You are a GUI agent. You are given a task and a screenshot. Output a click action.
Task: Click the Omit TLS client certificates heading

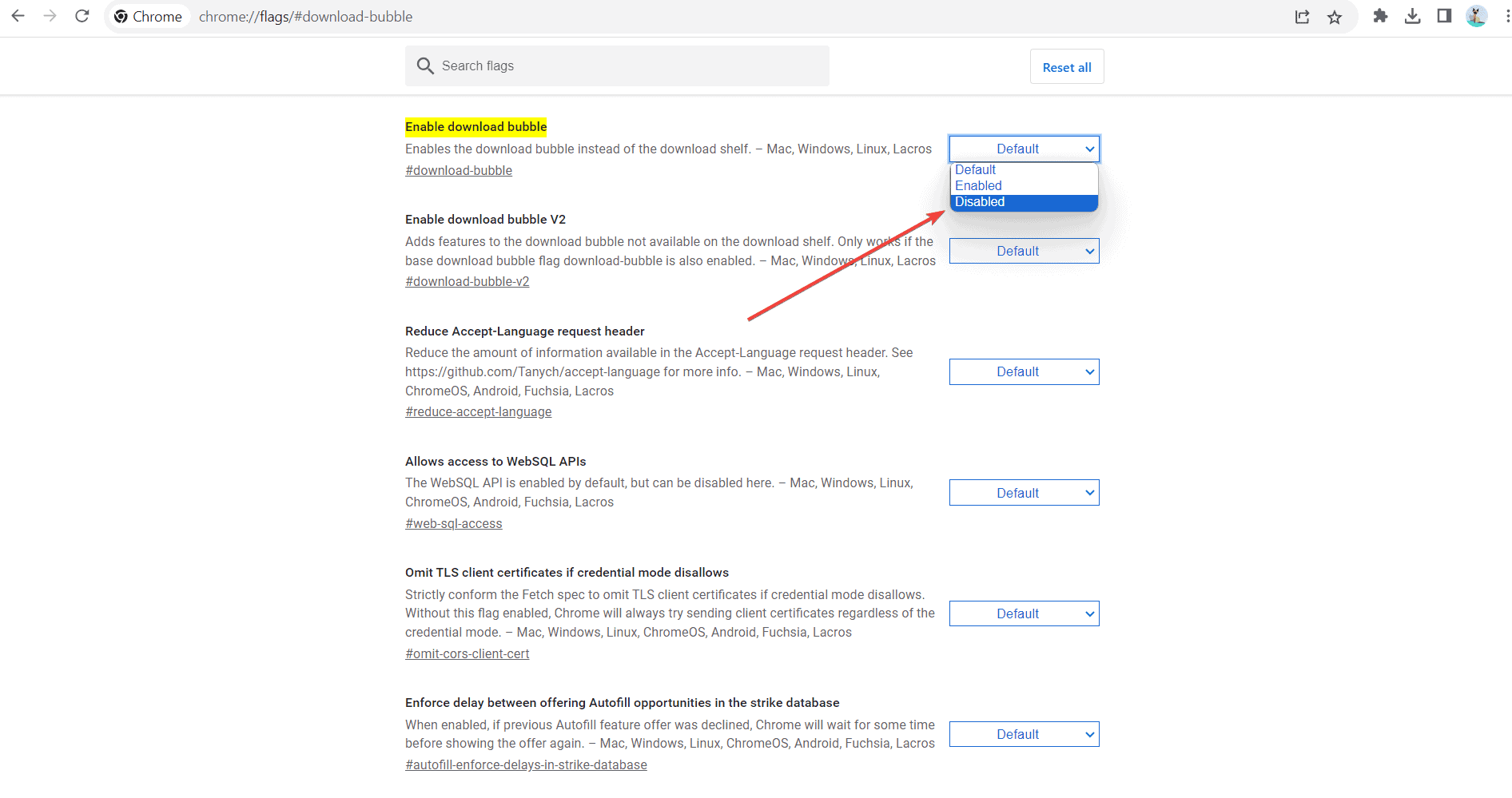567,572
